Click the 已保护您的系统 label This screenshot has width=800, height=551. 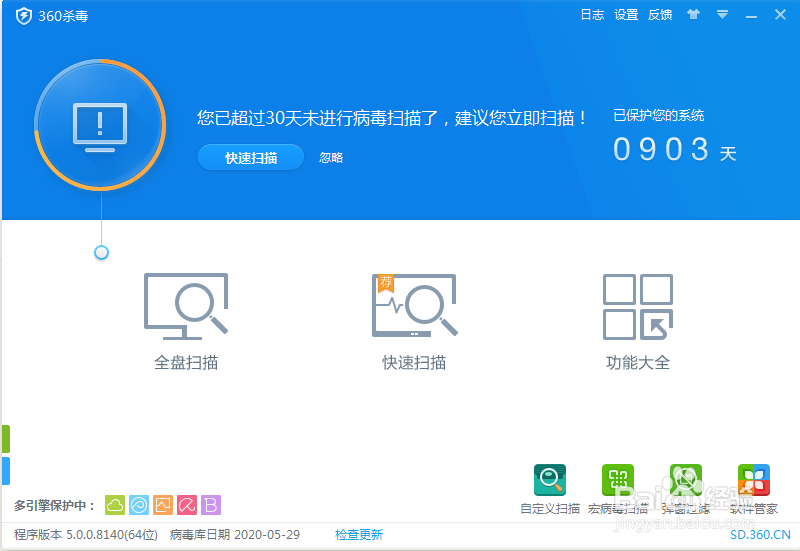coord(659,115)
